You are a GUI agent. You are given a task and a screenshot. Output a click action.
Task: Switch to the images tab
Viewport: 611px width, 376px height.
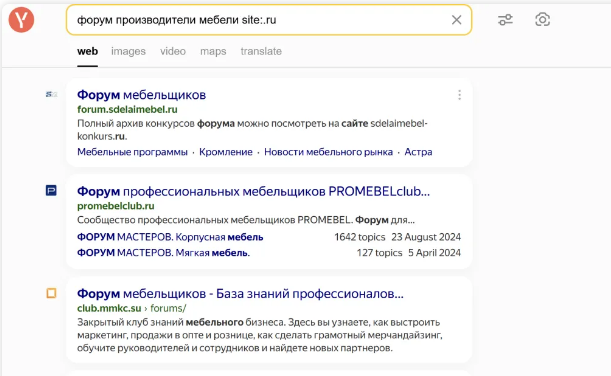(x=128, y=51)
